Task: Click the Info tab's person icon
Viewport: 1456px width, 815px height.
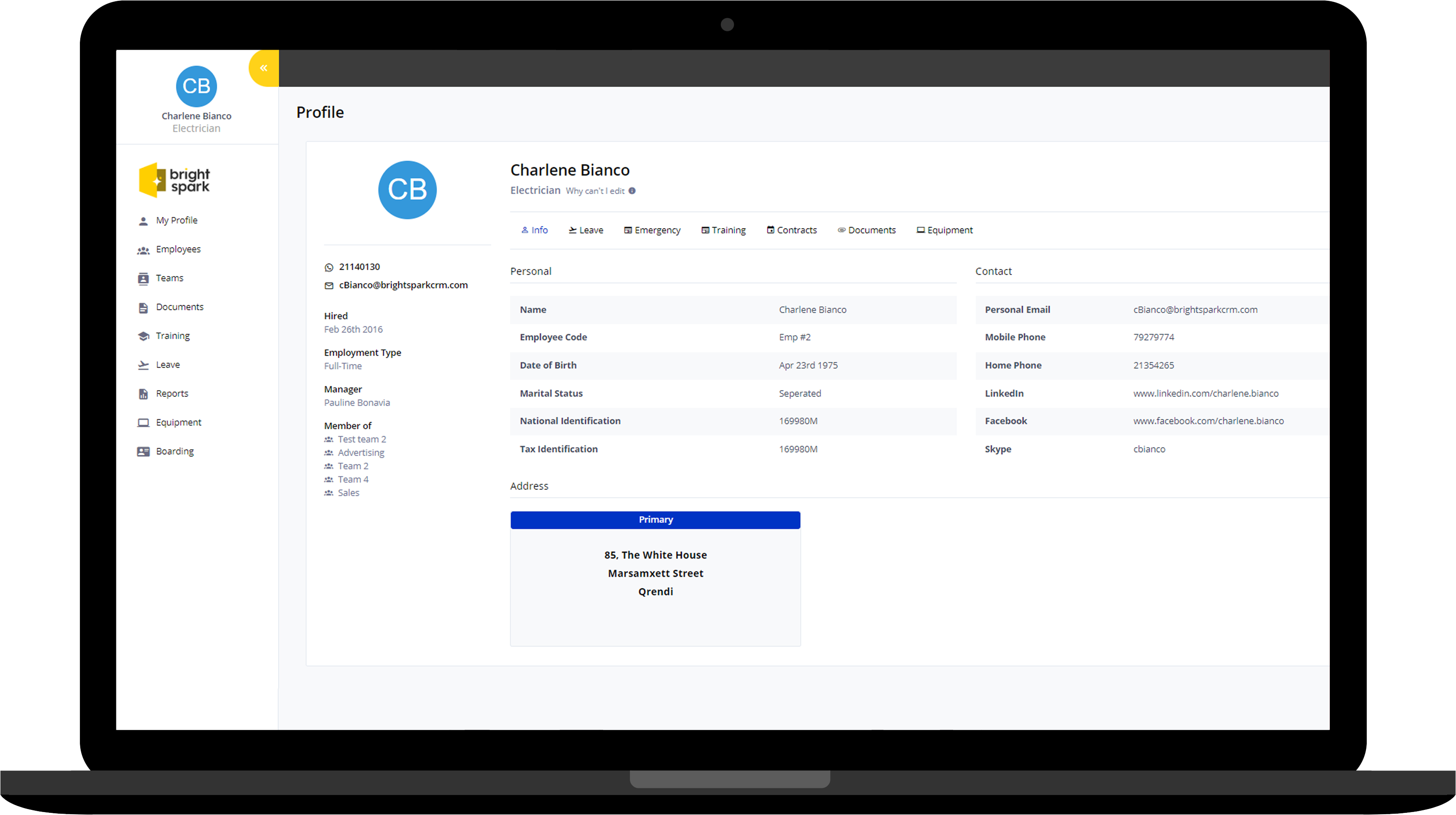Action: pos(525,230)
